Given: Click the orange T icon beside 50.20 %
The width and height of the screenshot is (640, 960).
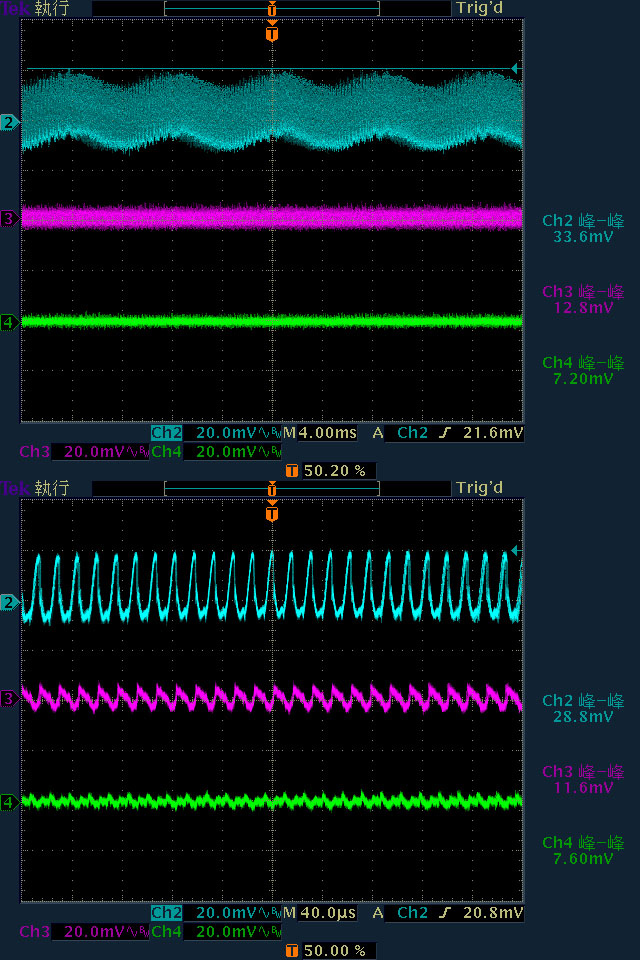Looking at the screenshot, I should coord(292,471).
